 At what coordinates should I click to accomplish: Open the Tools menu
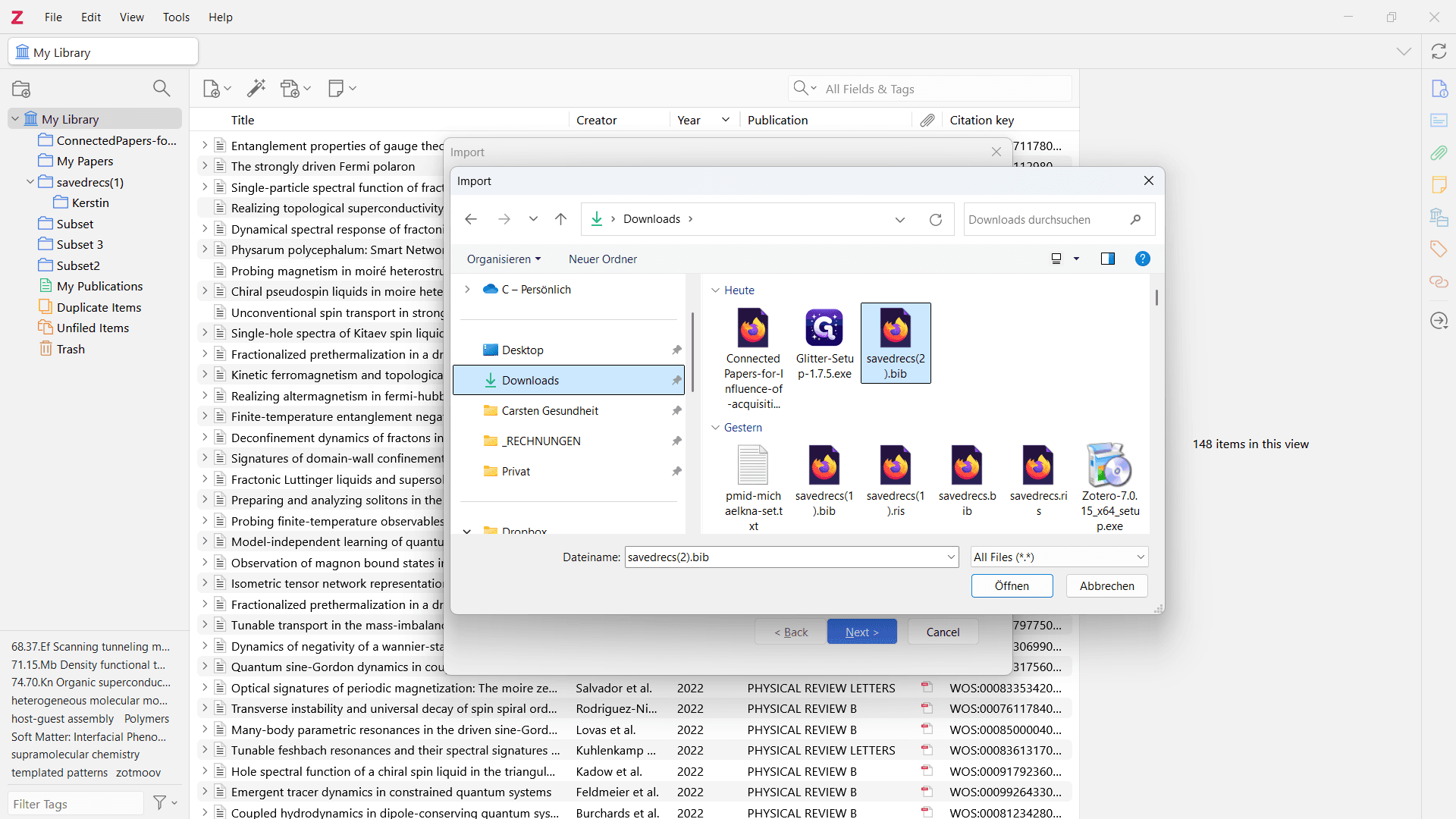[176, 17]
